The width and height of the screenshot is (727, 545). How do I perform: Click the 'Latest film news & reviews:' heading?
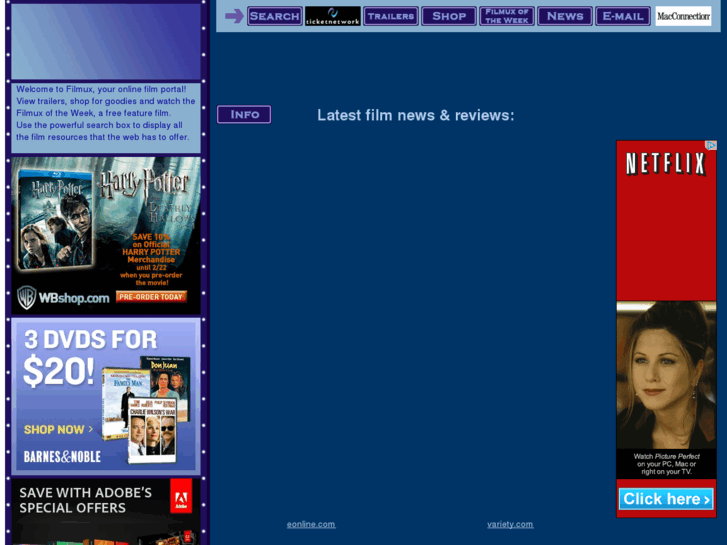click(415, 115)
